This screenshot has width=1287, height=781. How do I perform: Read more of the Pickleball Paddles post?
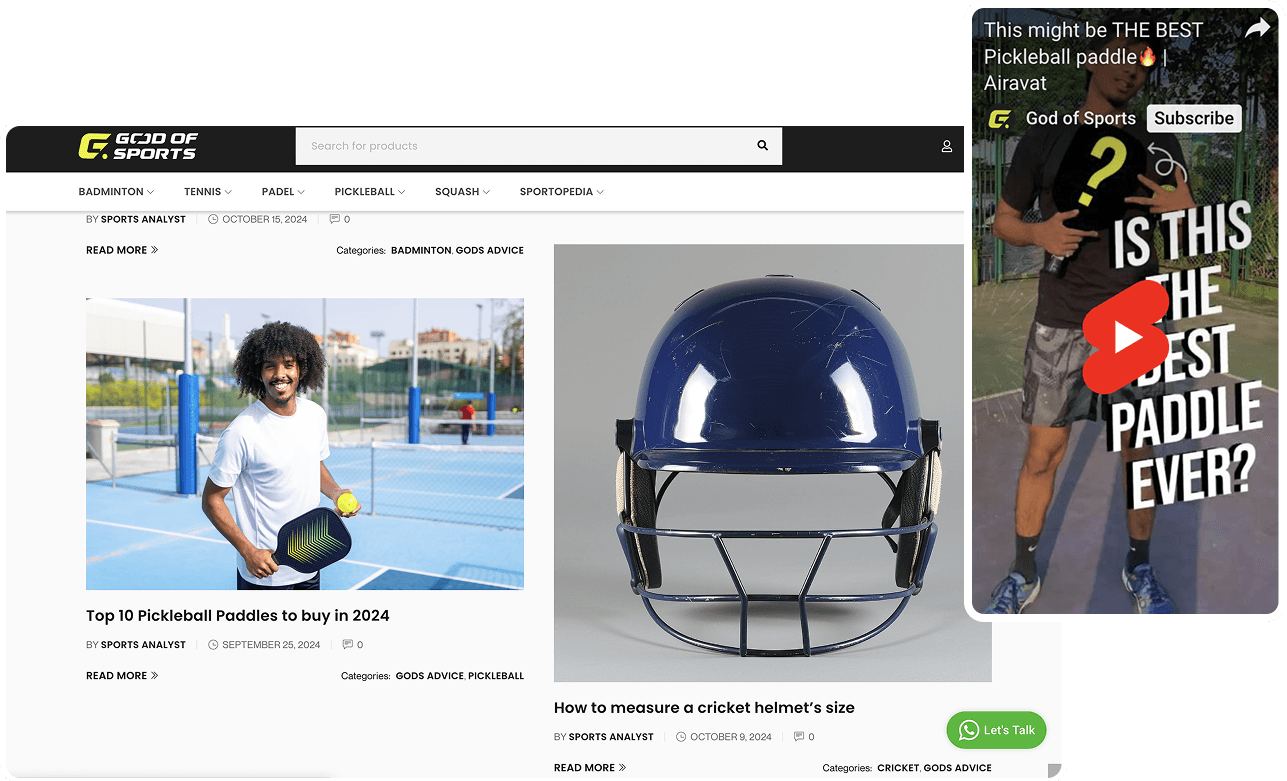click(x=122, y=676)
